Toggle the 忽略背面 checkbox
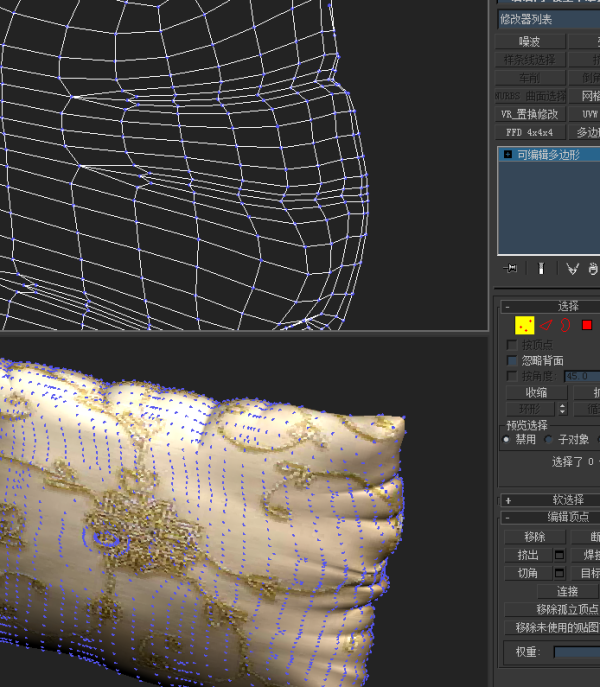This screenshot has height=687, width=600. [511, 361]
